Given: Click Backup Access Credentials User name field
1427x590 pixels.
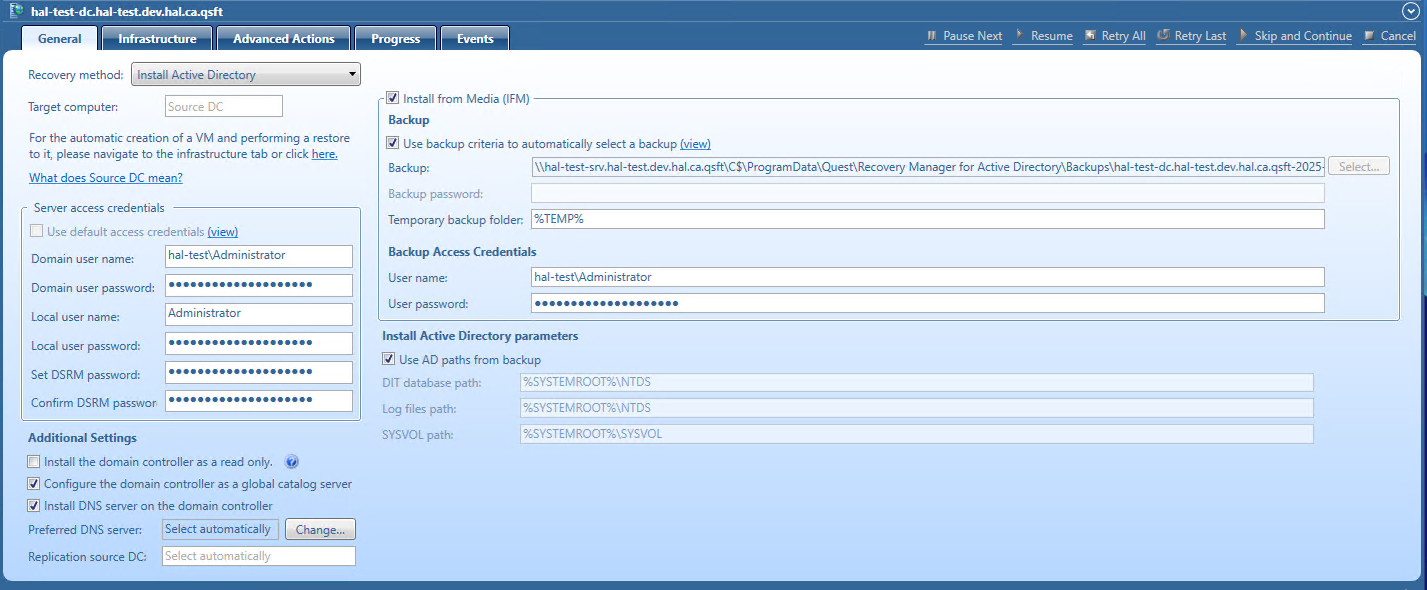Looking at the screenshot, I should tap(928, 277).
